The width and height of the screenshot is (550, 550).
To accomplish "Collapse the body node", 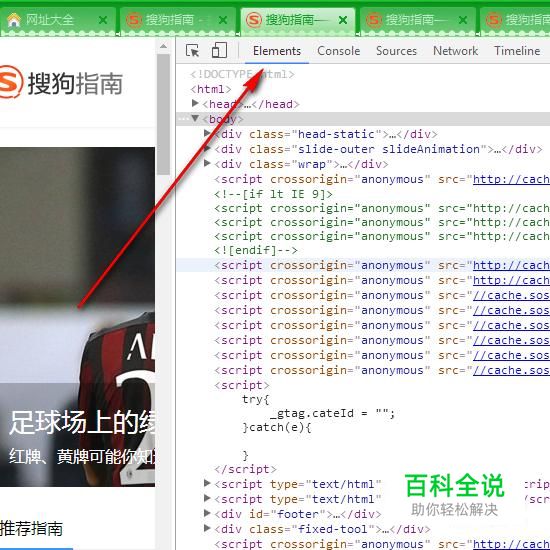I will 195,118.
